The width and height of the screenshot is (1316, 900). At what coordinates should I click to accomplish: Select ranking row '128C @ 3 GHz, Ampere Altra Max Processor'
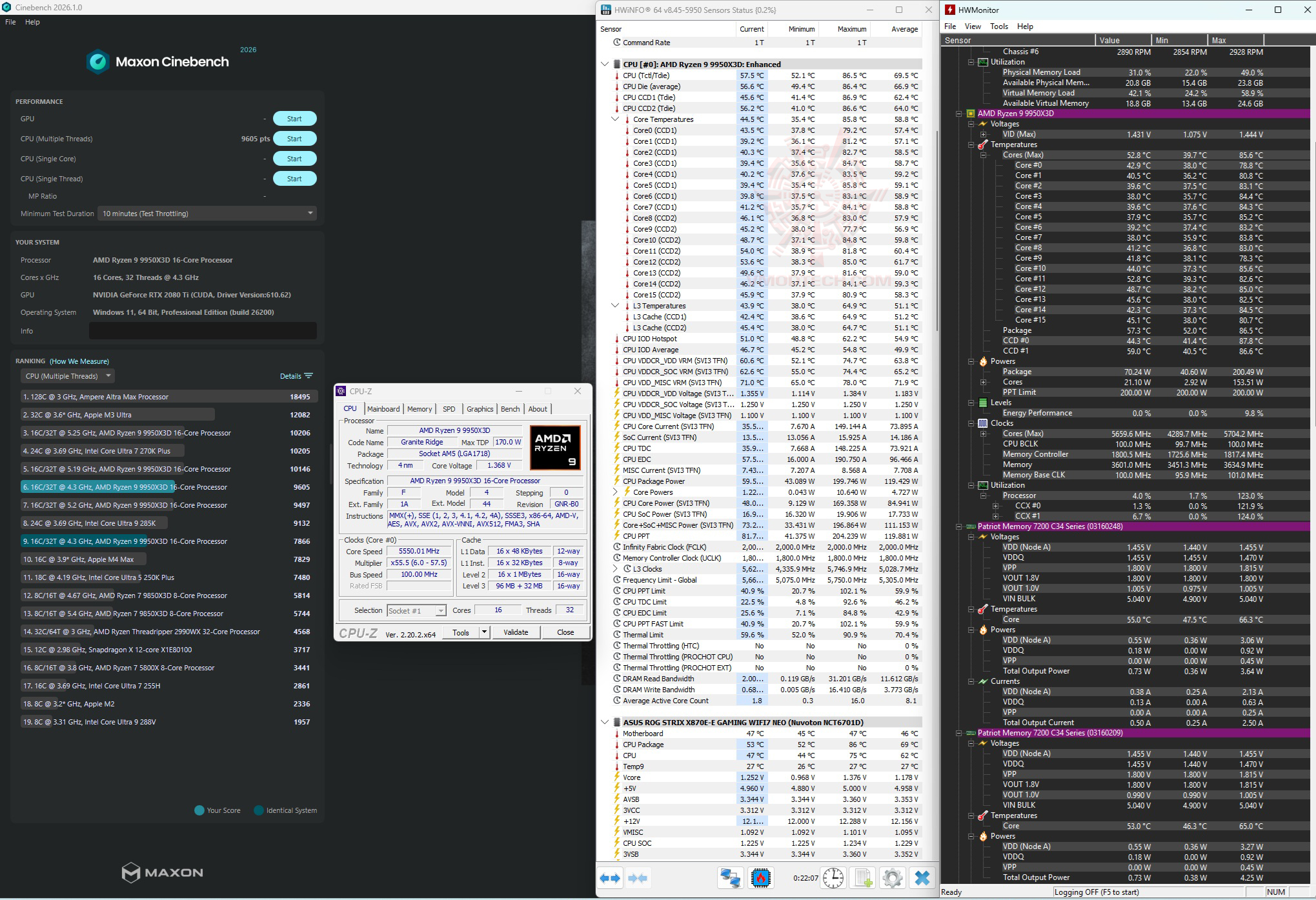[168, 397]
